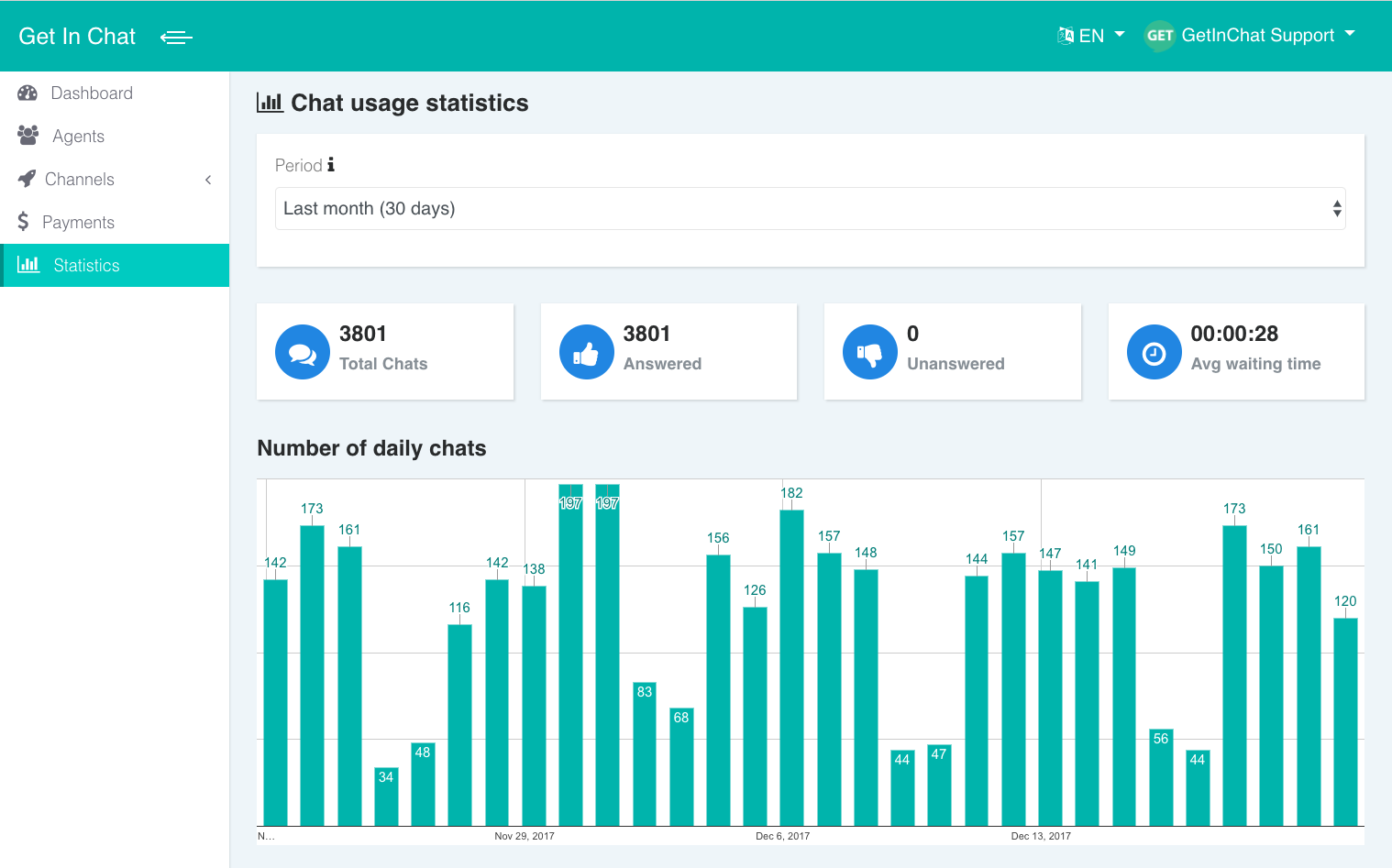Image resolution: width=1392 pixels, height=868 pixels.
Task: Open the Period select showing Last month
Action: (811, 209)
